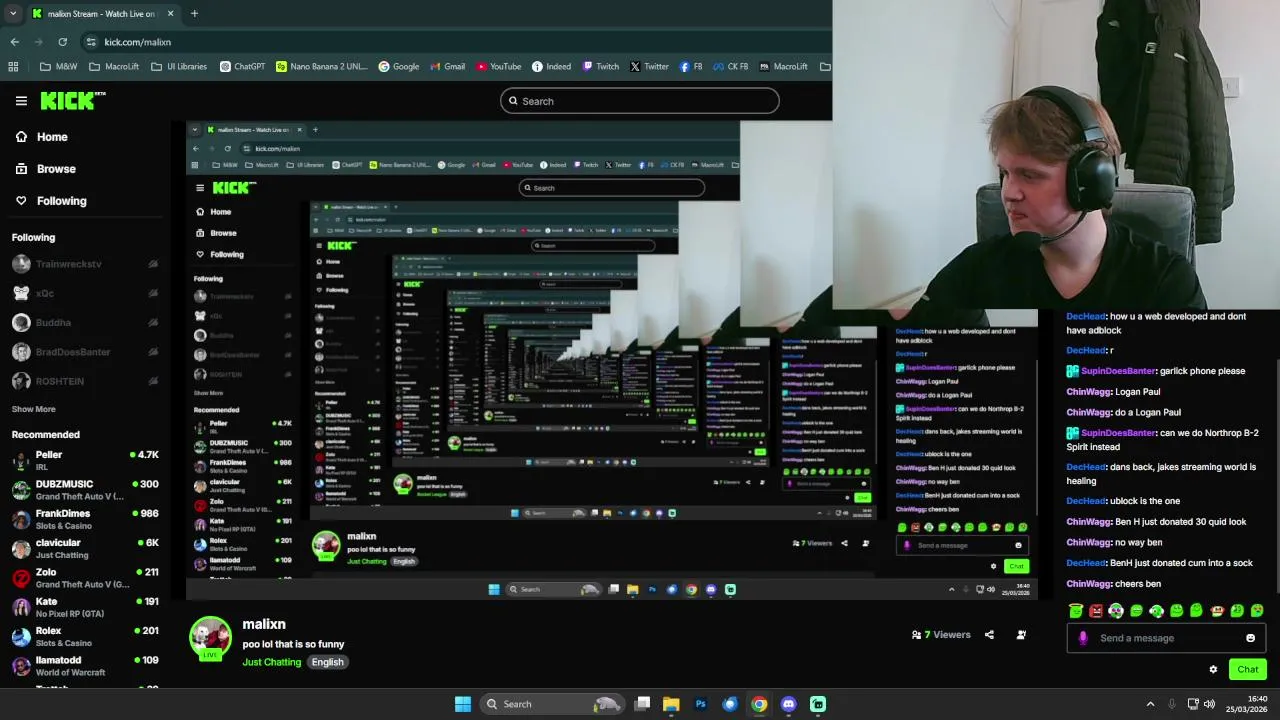This screenshot has width=1280, height=720.
Task: Click the KICK logo
Action: [72, 100]
